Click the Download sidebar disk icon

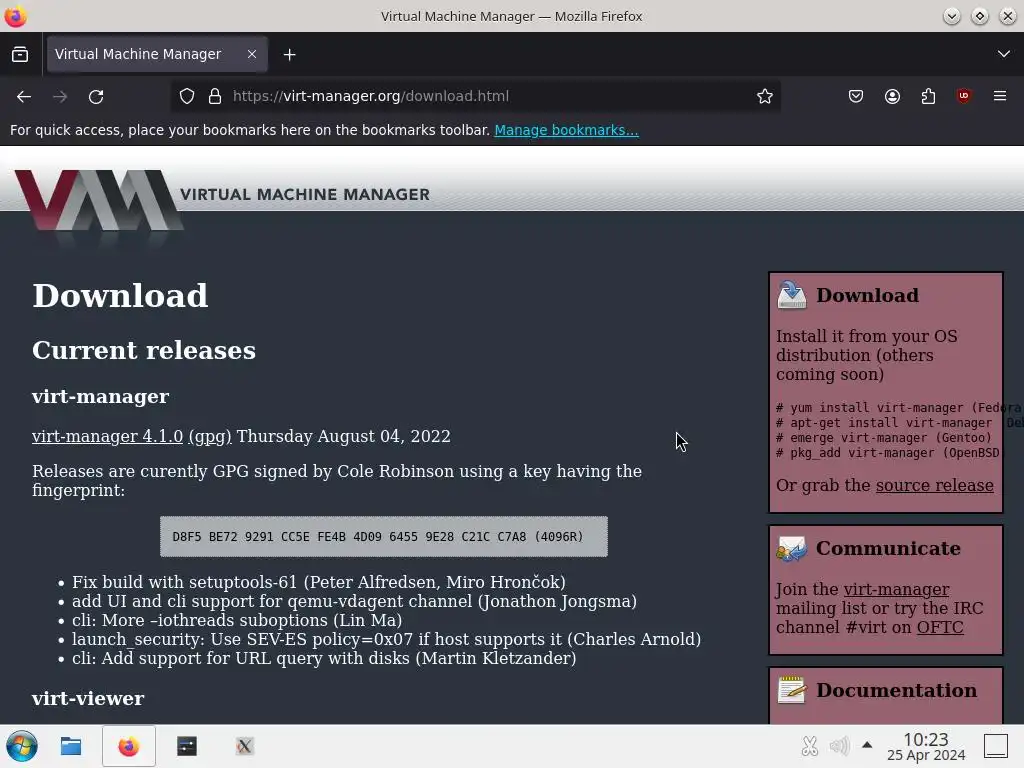coord(792,295)
